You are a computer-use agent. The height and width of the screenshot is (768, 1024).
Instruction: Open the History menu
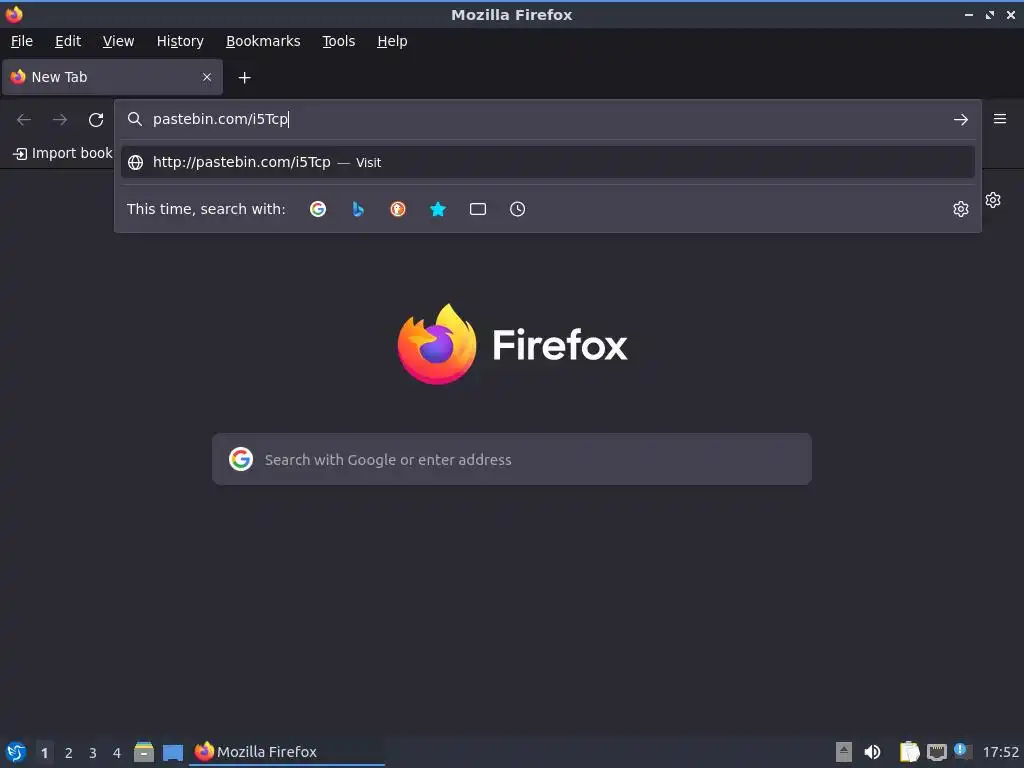(180, 41)
